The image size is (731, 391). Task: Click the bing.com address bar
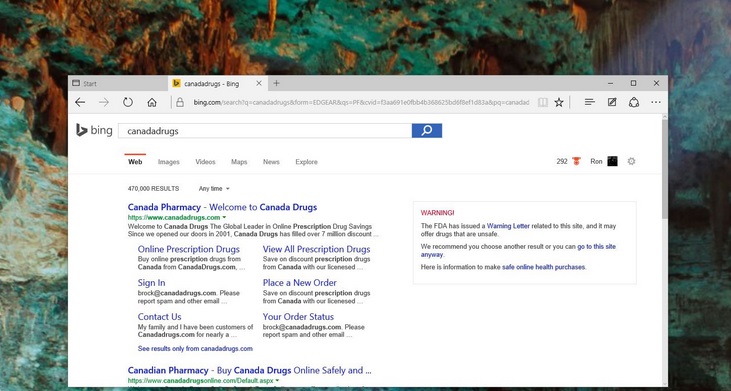pyautogui.click(x=361, y=103)
